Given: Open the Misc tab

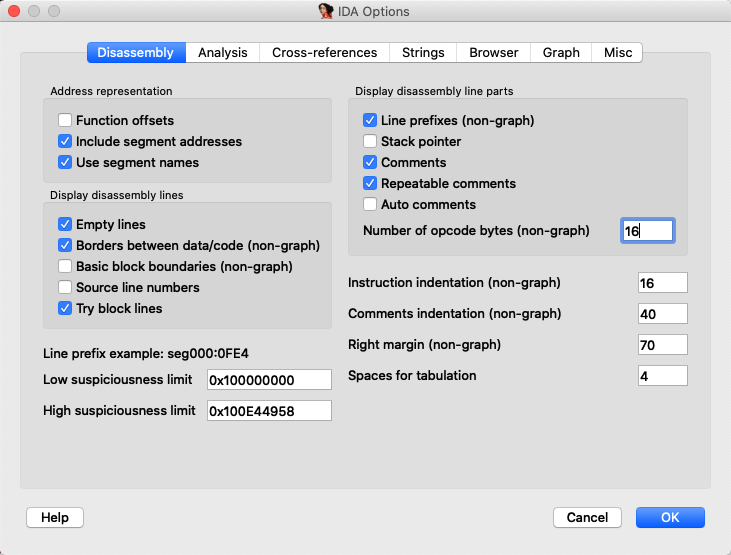Looking at the screenshot, I should [x=617, y=52].
